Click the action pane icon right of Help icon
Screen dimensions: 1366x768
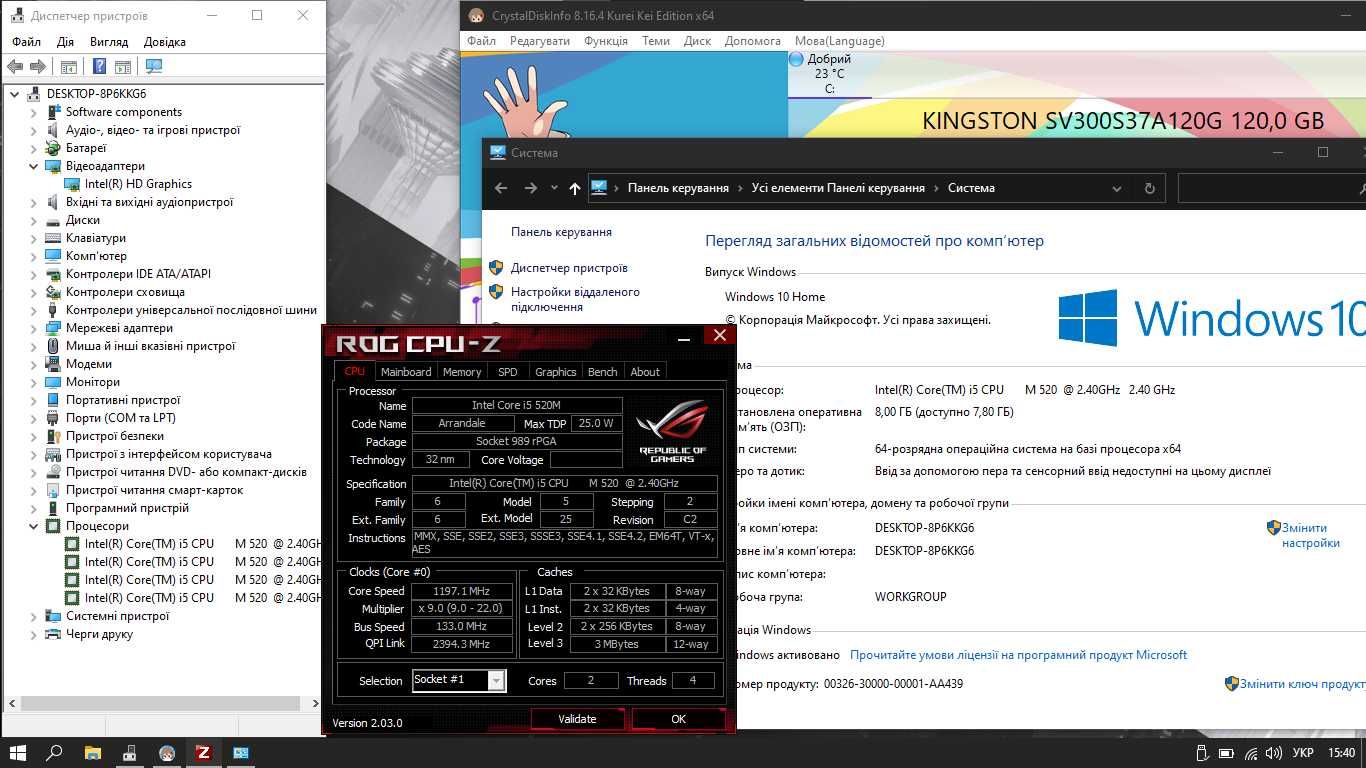click(123, 66)
